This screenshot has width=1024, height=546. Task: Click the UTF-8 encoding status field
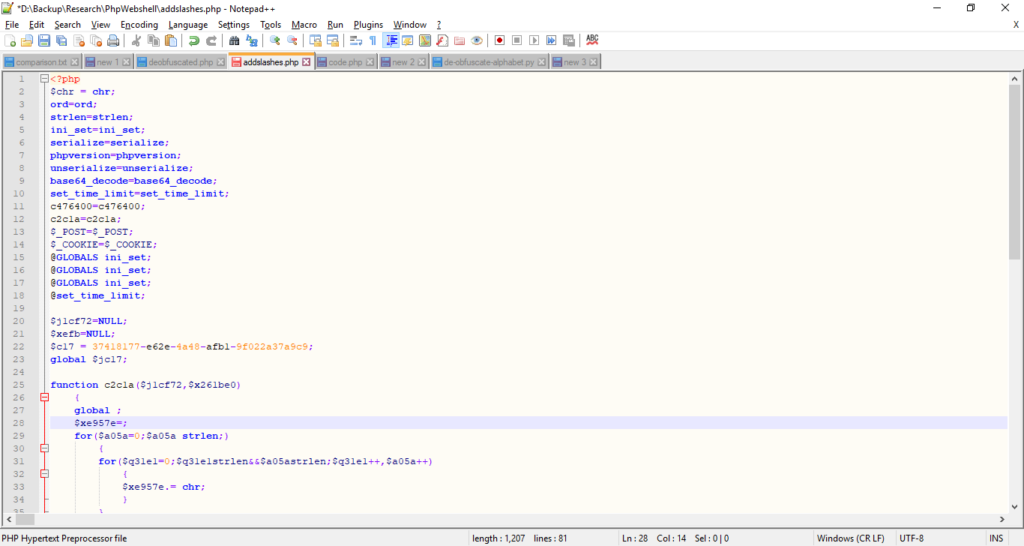[912, 539]
